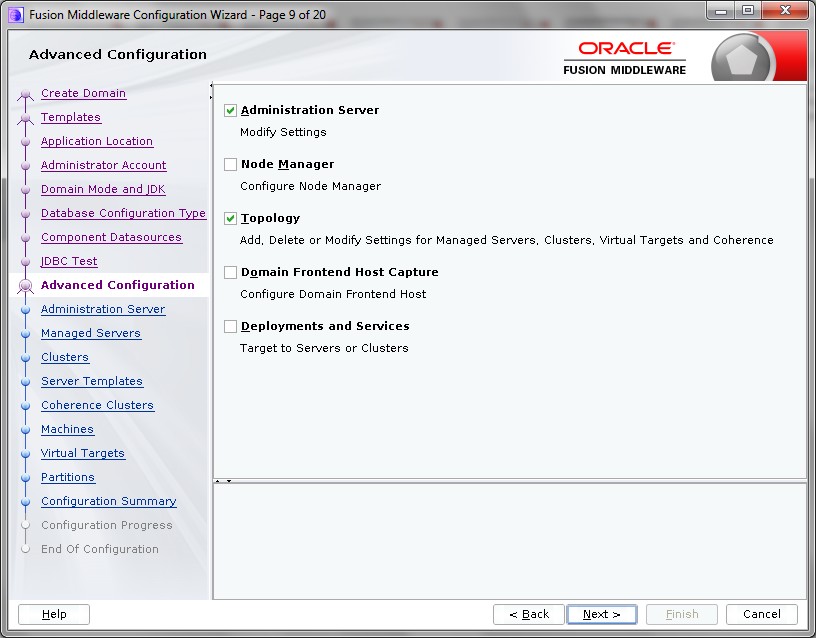Enable the Node Manager checkbox
The height and width of the screenshot is (638, 816).
231,164
